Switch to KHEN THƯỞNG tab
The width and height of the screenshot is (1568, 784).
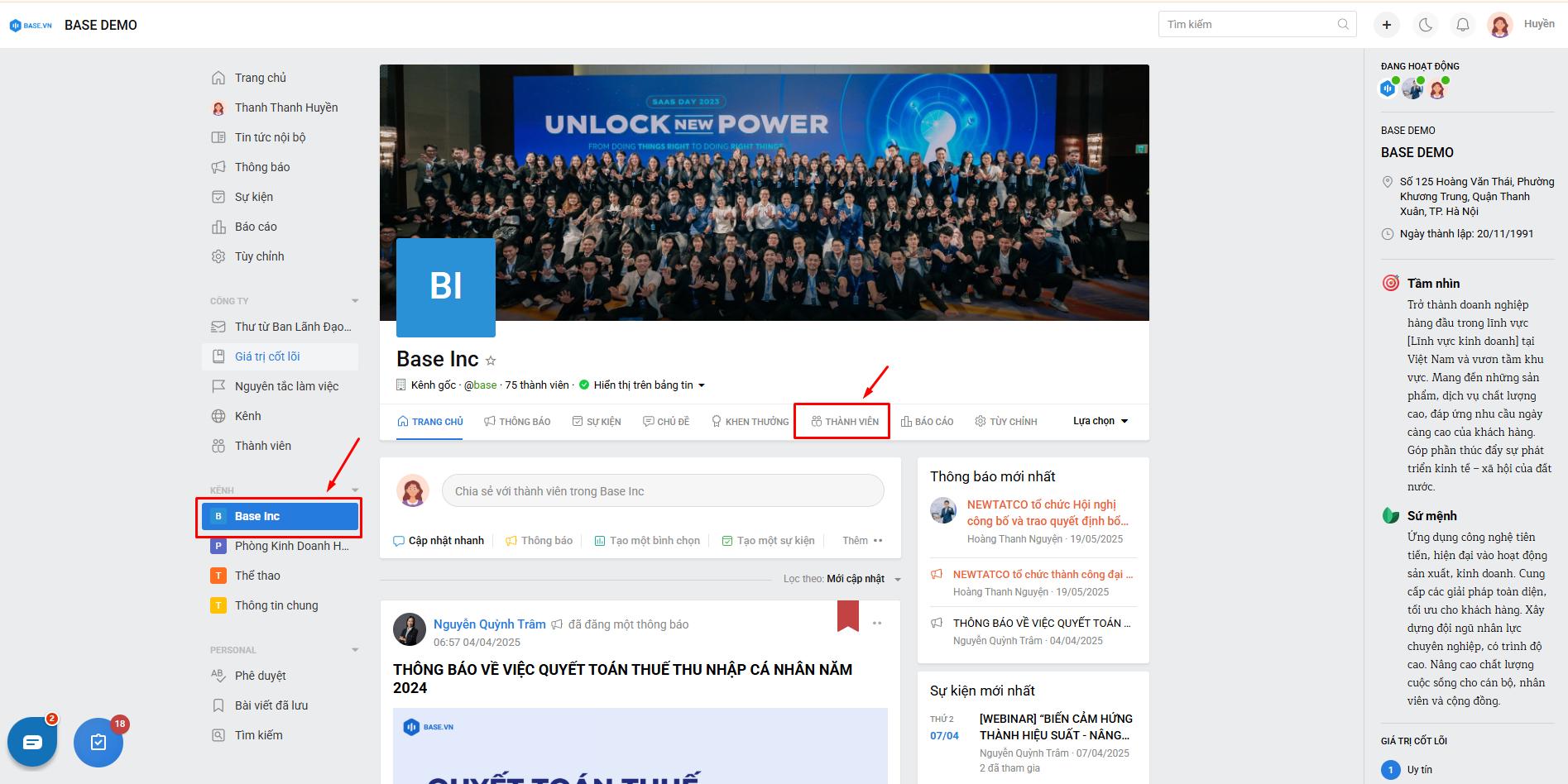coord(750,422)
